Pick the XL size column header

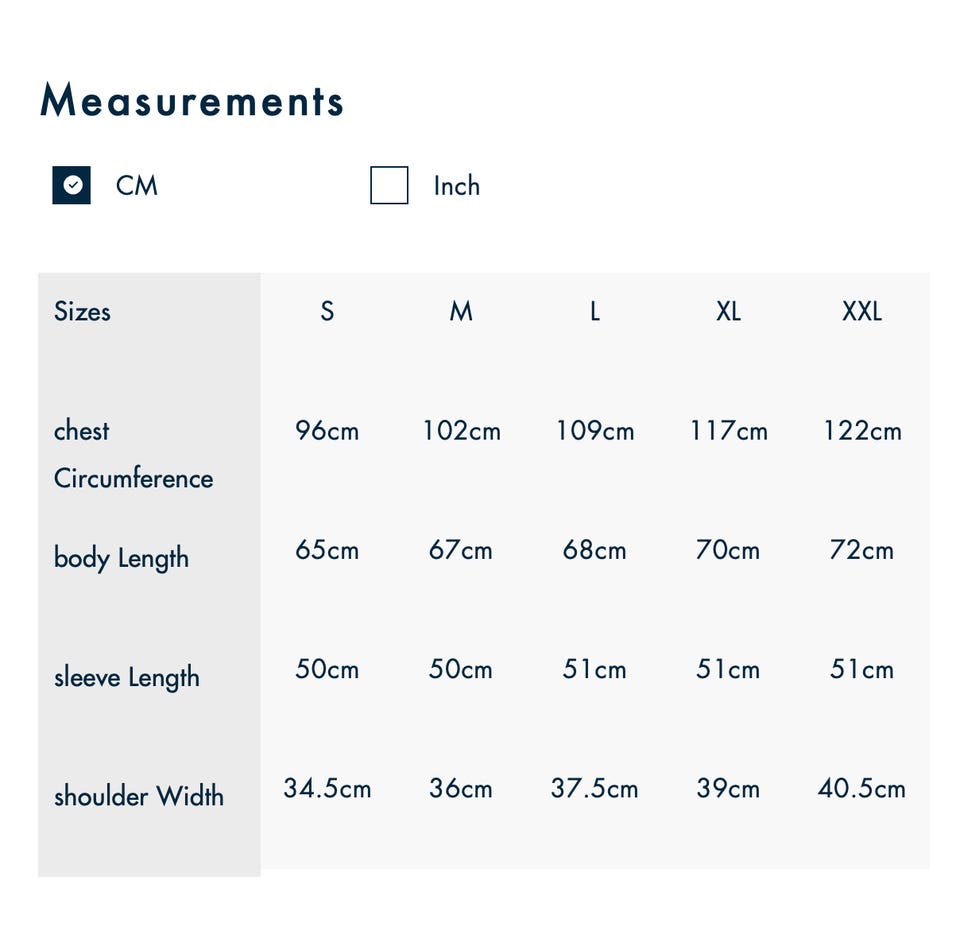(728, 311)
